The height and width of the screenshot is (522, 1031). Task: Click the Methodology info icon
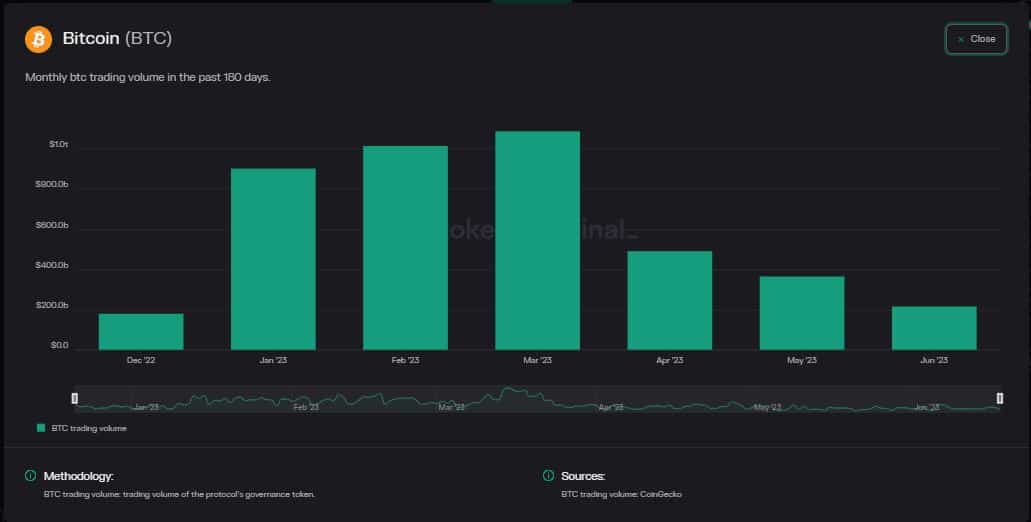[x=30, y=475]
